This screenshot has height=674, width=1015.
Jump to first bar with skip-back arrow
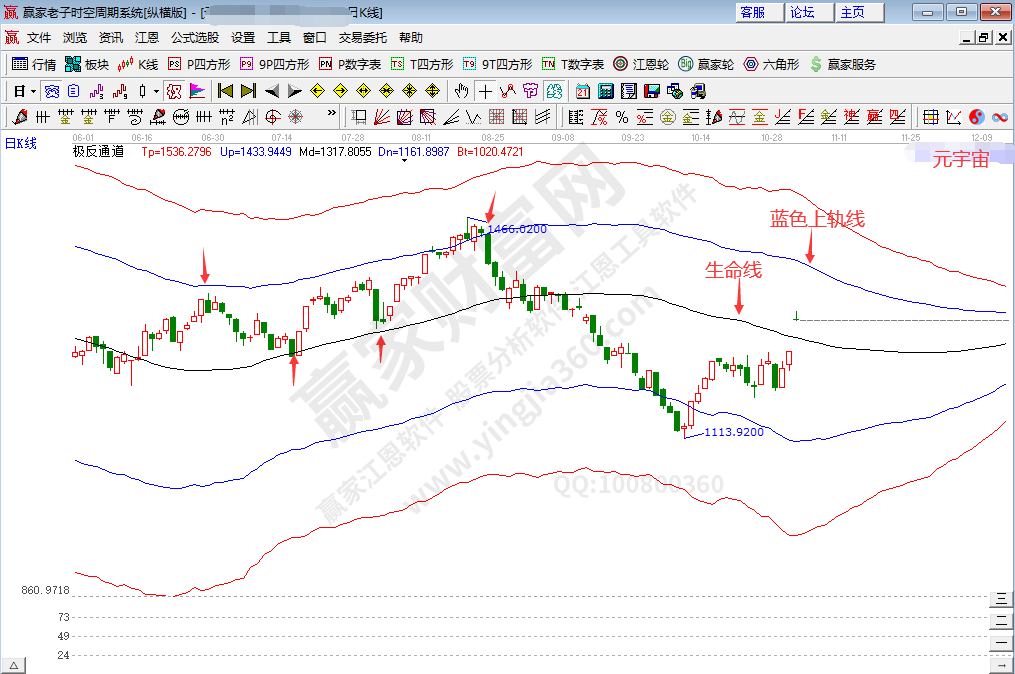point(225,91)
